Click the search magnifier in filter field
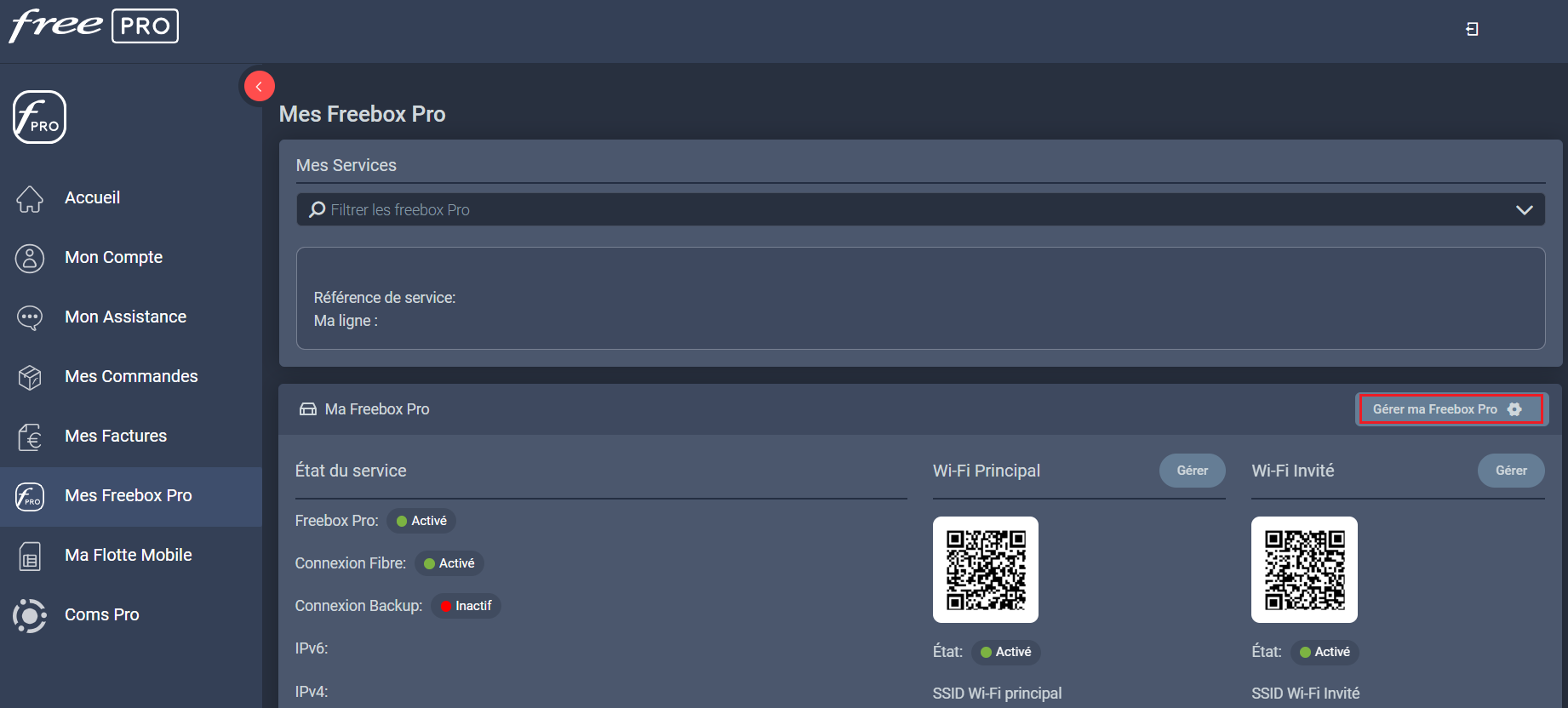Image resolution: width=1568 pixels, height=708 pixels. [x=317, y=209]
